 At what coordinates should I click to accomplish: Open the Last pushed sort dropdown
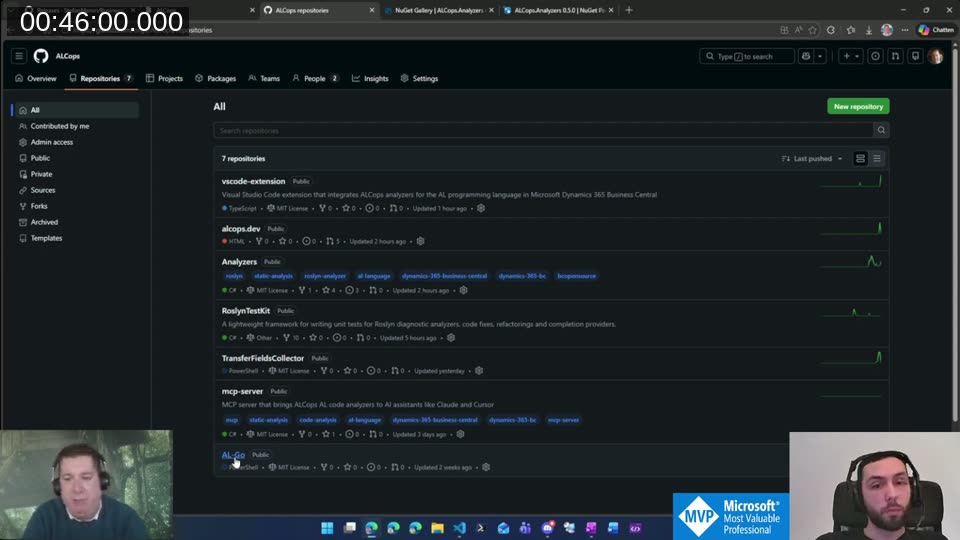812,159
